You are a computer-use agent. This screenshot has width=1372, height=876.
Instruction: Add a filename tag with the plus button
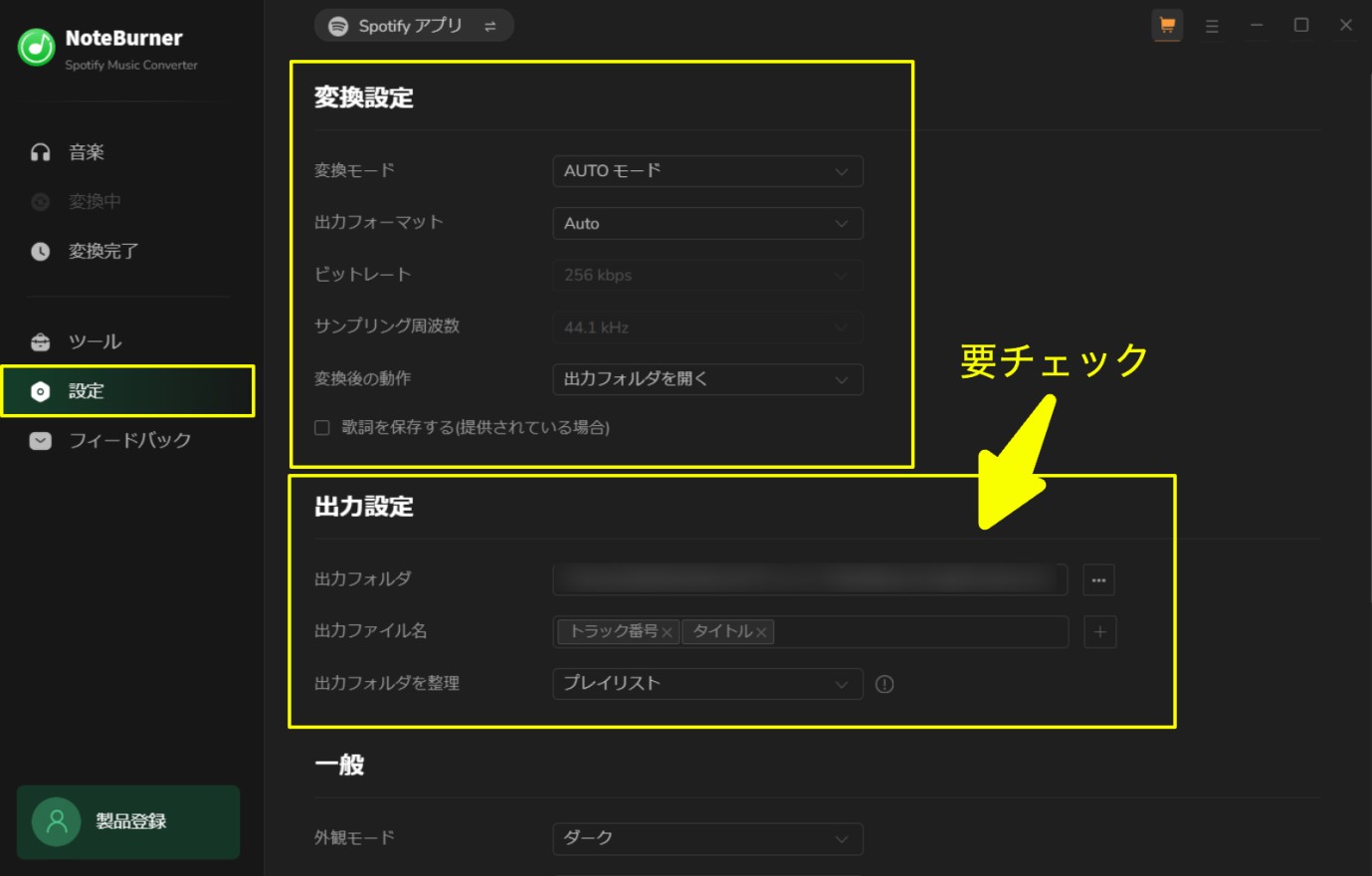tap(1099, 632)
